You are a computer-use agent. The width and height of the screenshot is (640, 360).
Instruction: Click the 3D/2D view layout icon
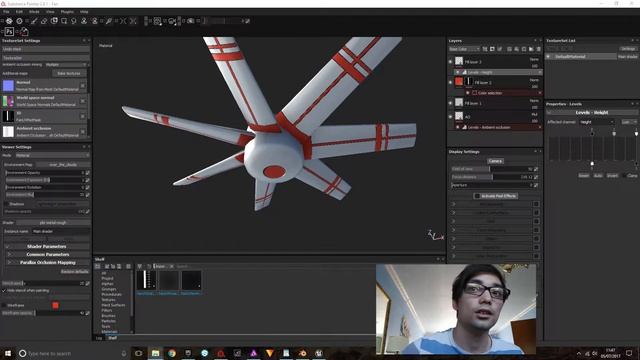(x=157, y=21)
